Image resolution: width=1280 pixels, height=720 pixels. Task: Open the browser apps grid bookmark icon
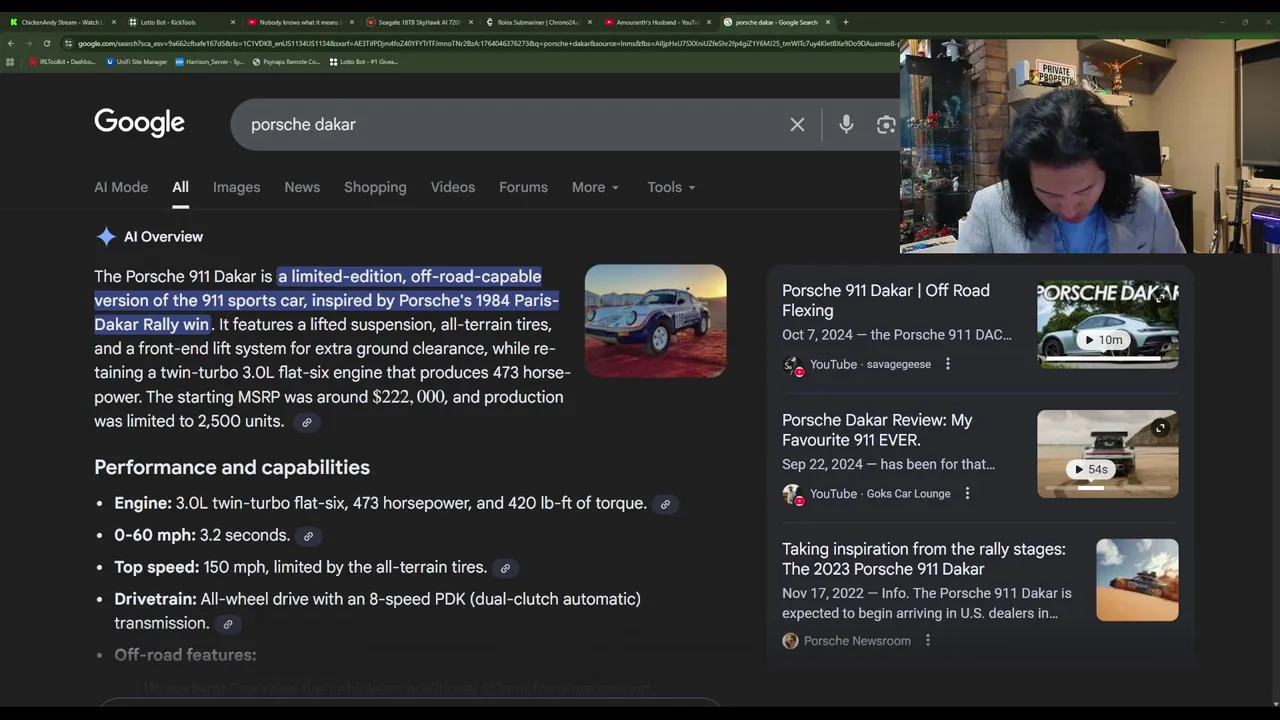pyautogui.click(x=10, y=62)
